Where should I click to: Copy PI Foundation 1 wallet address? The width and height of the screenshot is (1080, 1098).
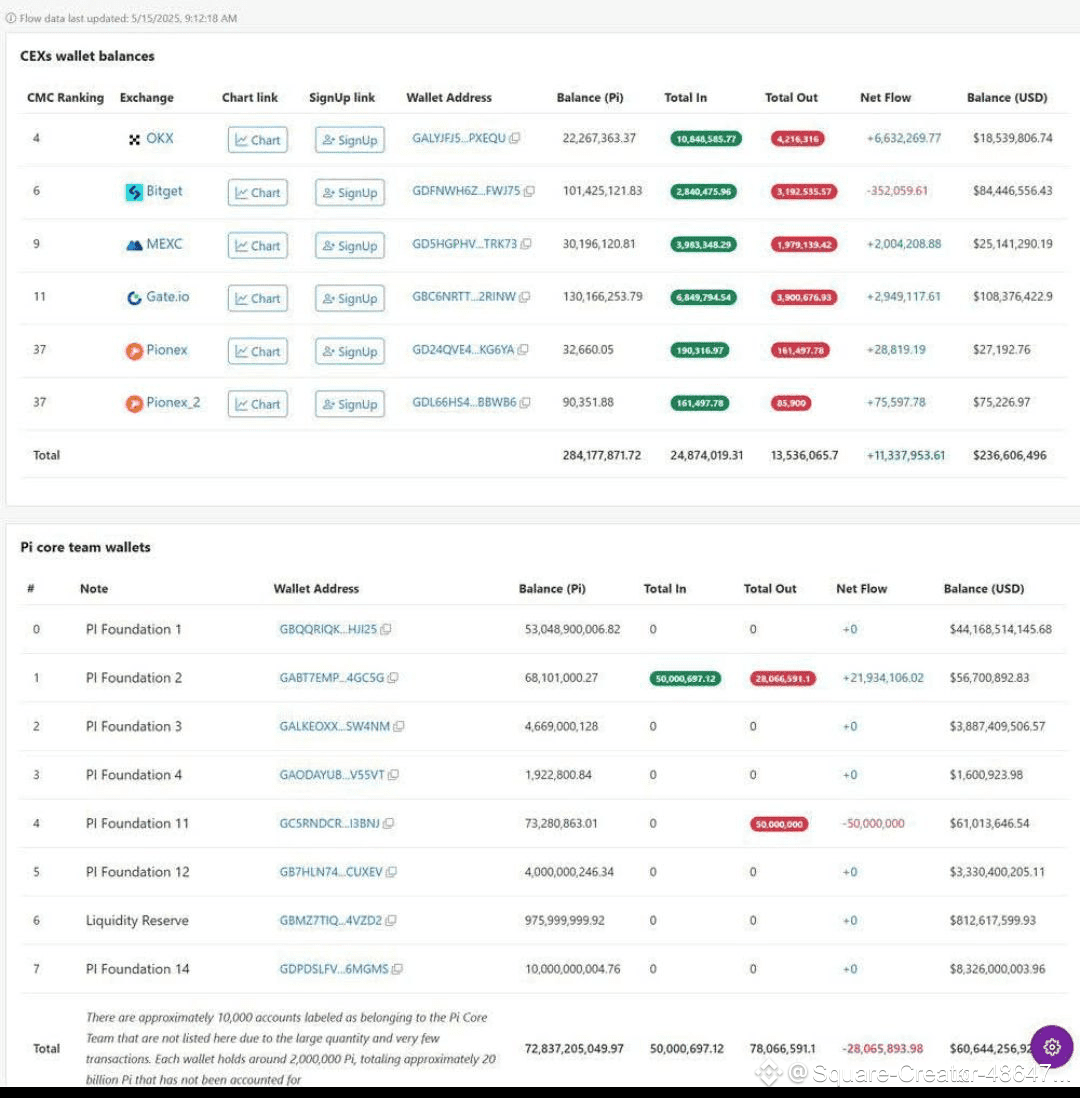click(x=386, y=629)
